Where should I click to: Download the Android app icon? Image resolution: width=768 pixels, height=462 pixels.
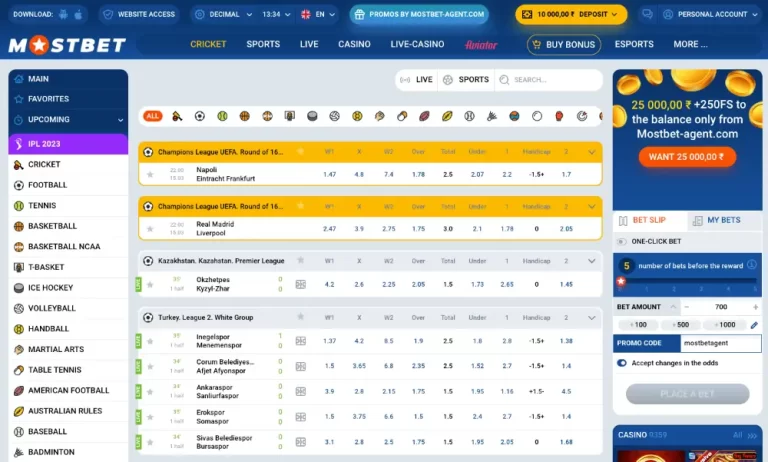63,14
